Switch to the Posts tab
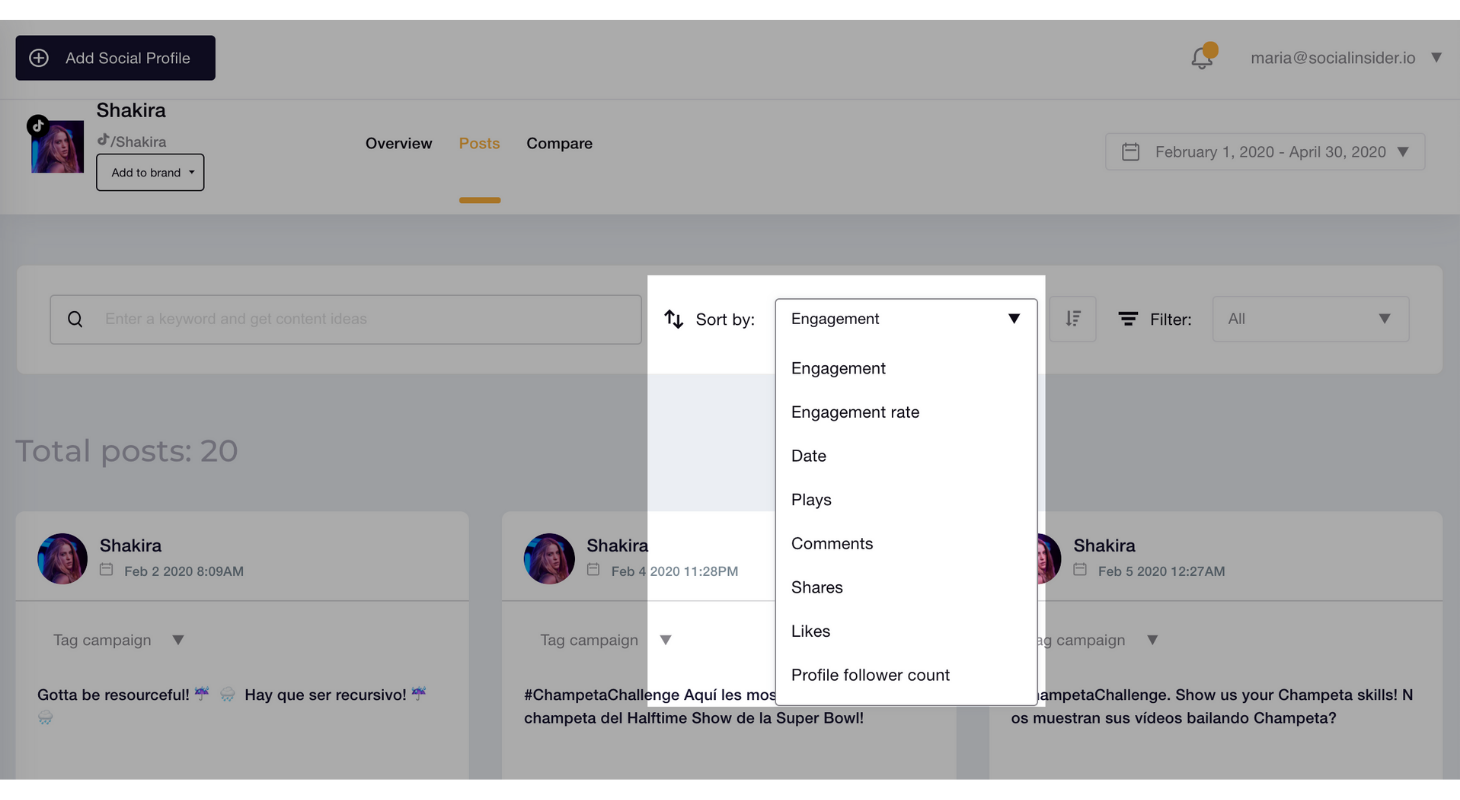This screenshot has height=800, width=1460. 479,143
